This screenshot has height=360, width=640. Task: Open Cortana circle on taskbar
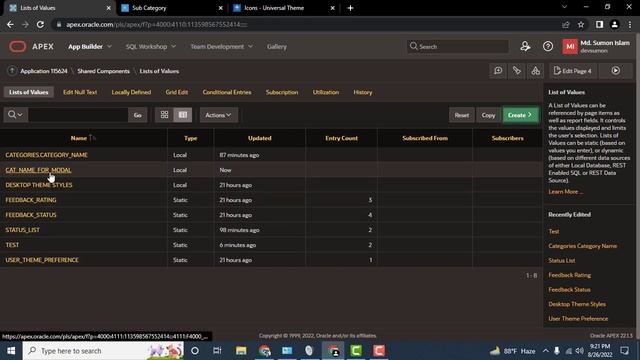pyautogui.click(x=195, y=351)
